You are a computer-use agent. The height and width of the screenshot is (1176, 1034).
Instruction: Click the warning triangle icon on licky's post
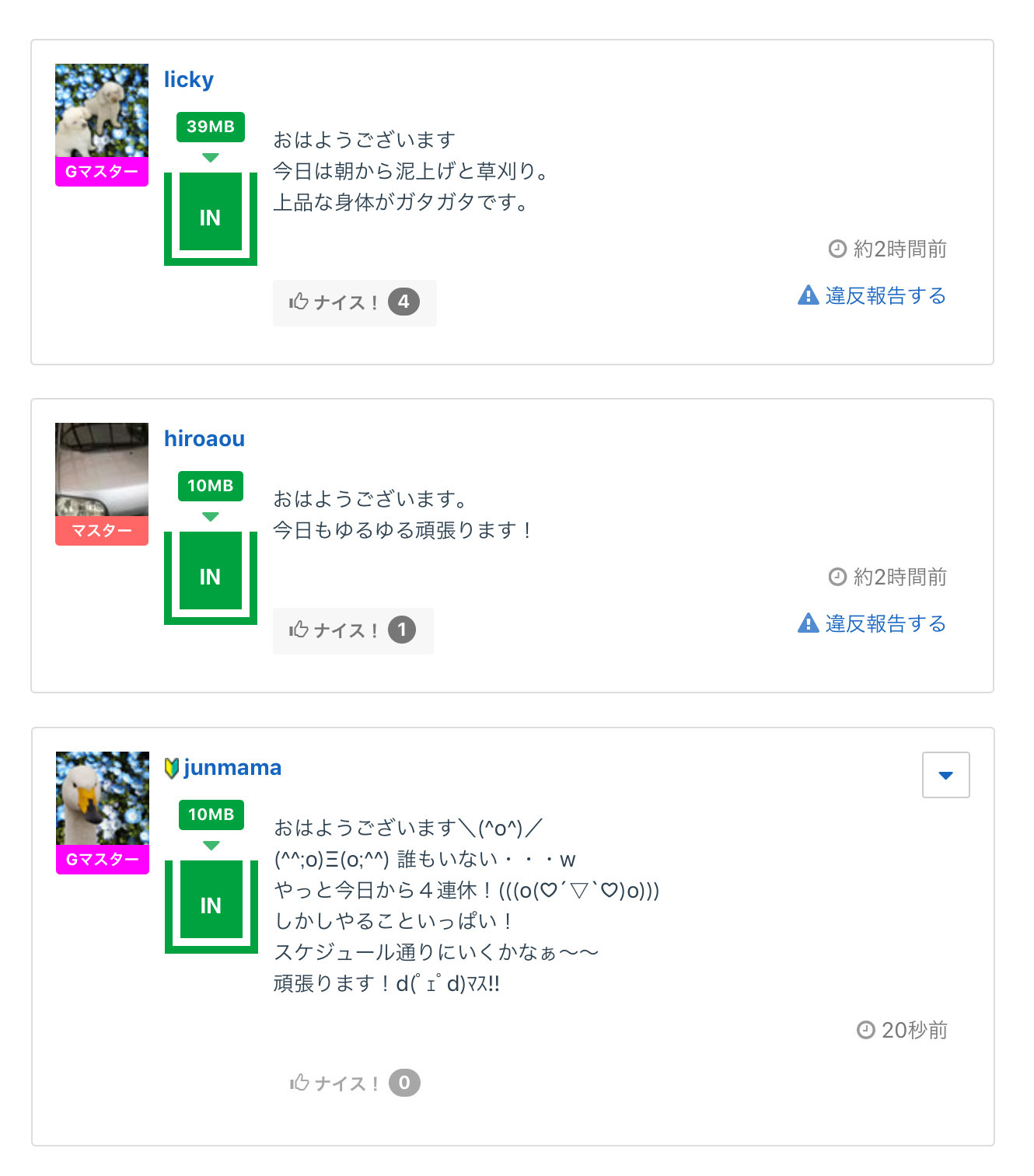click(x=809, y=295)
